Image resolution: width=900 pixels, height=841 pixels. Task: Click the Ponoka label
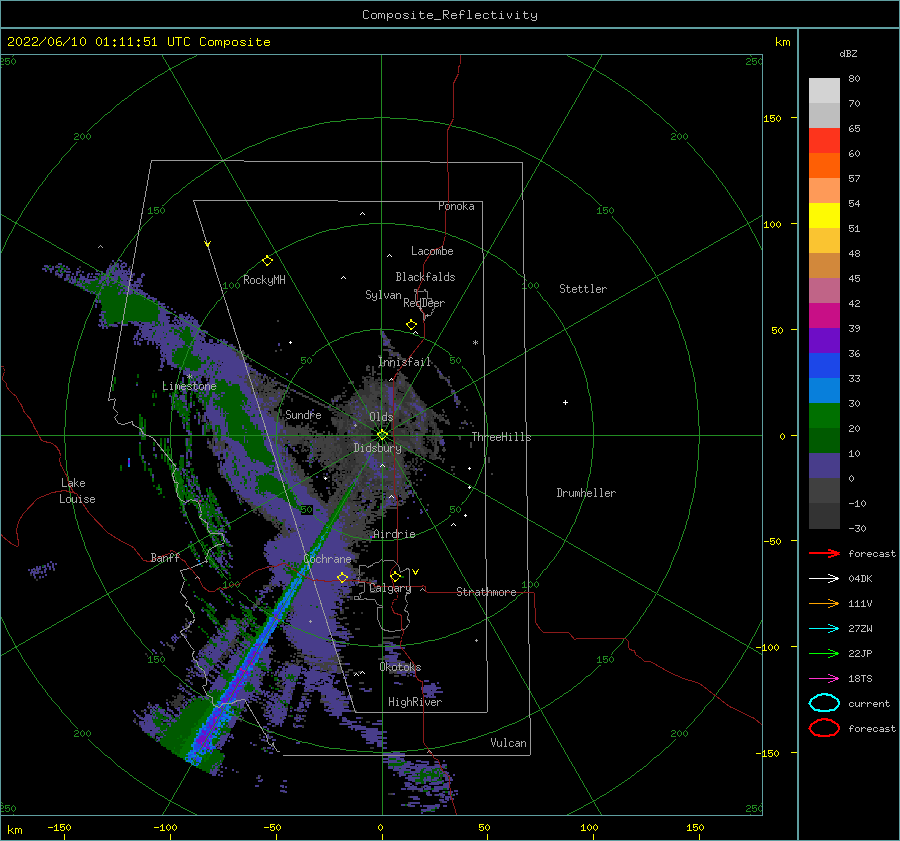(456, 206)
